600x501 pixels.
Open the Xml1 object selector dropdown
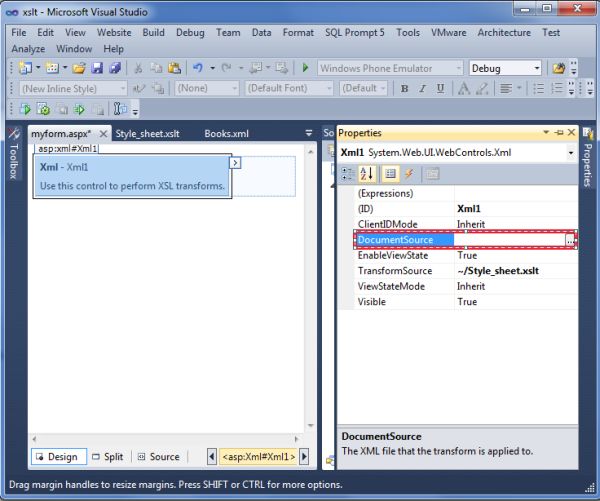tap(571, 153)
